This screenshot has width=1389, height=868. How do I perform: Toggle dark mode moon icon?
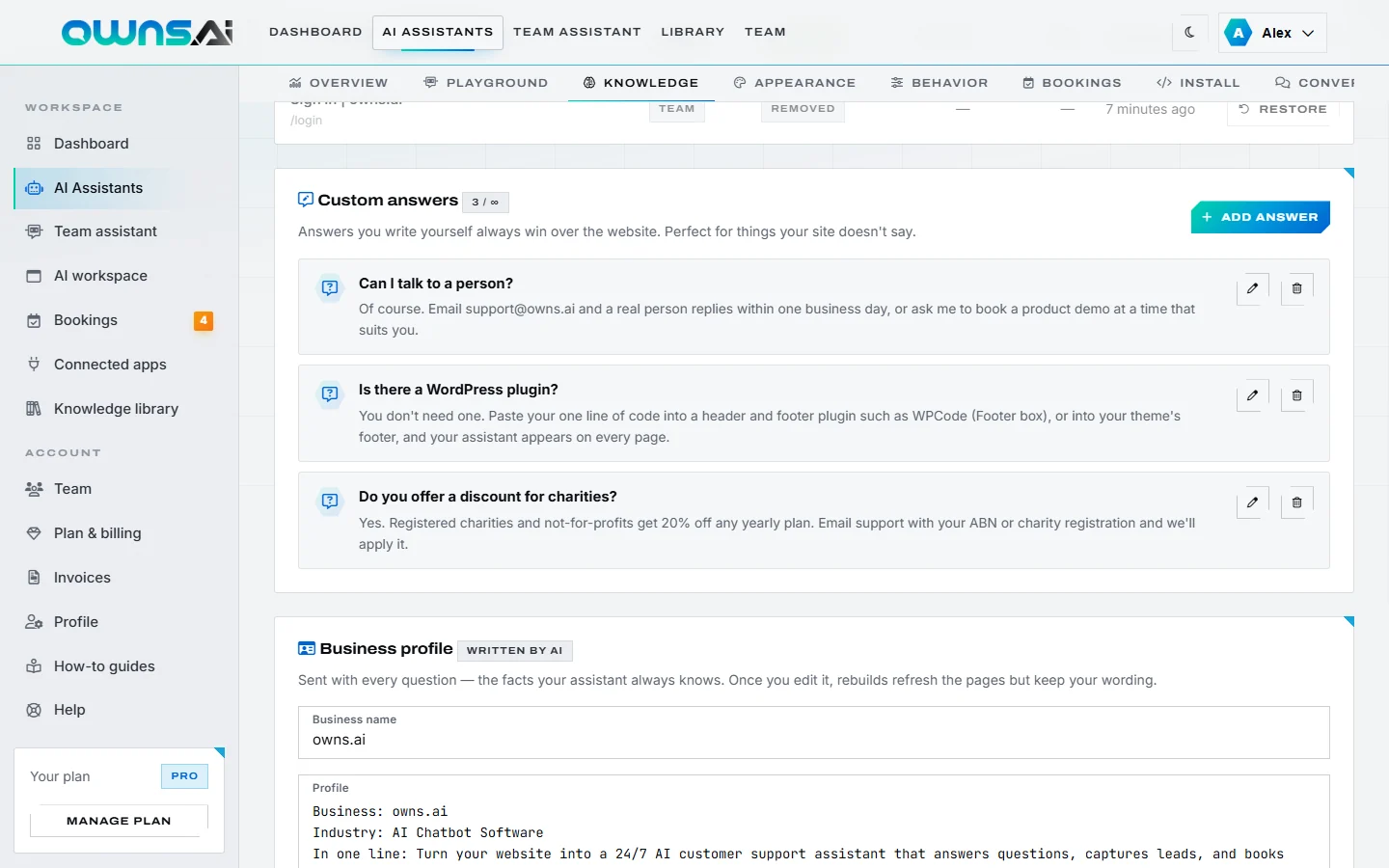tap(1189, 32)
